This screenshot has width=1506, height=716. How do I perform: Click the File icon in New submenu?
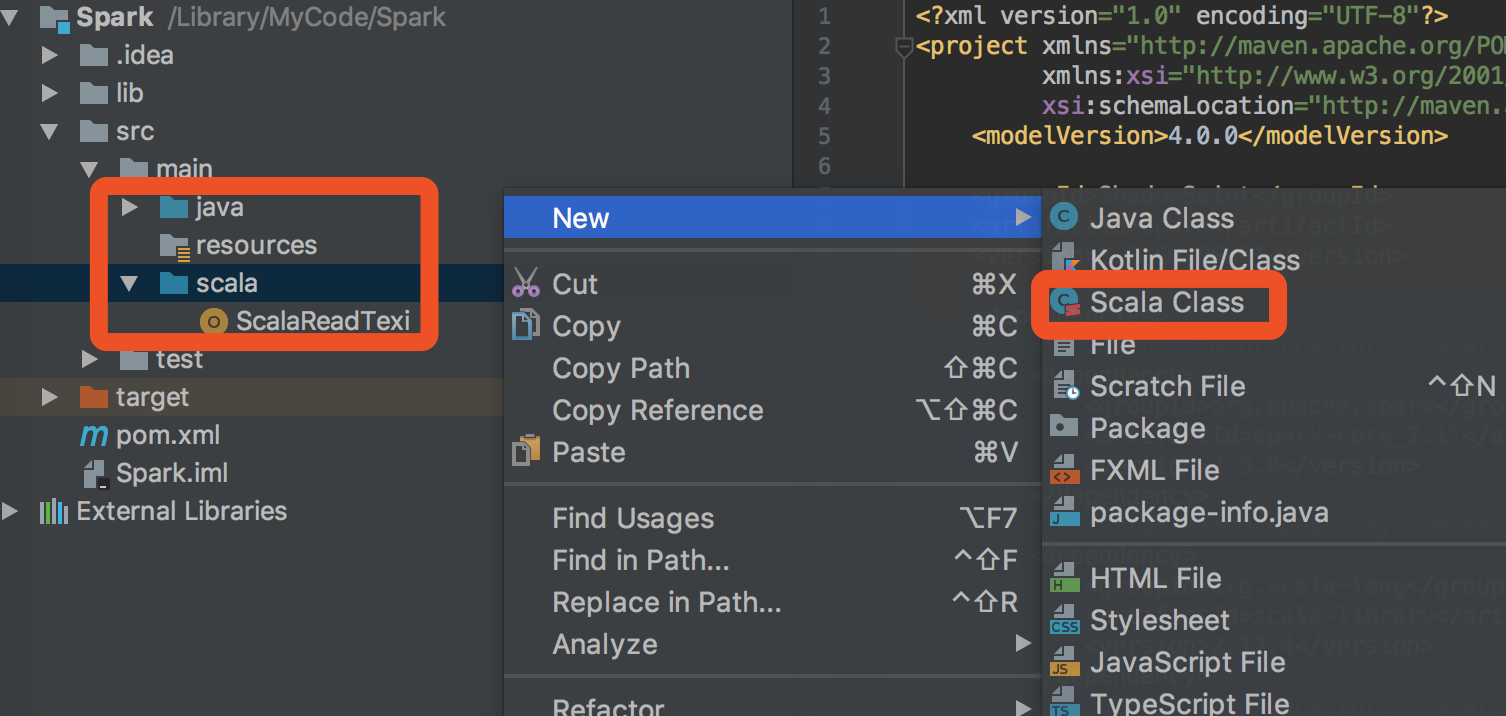[1065, 345]
